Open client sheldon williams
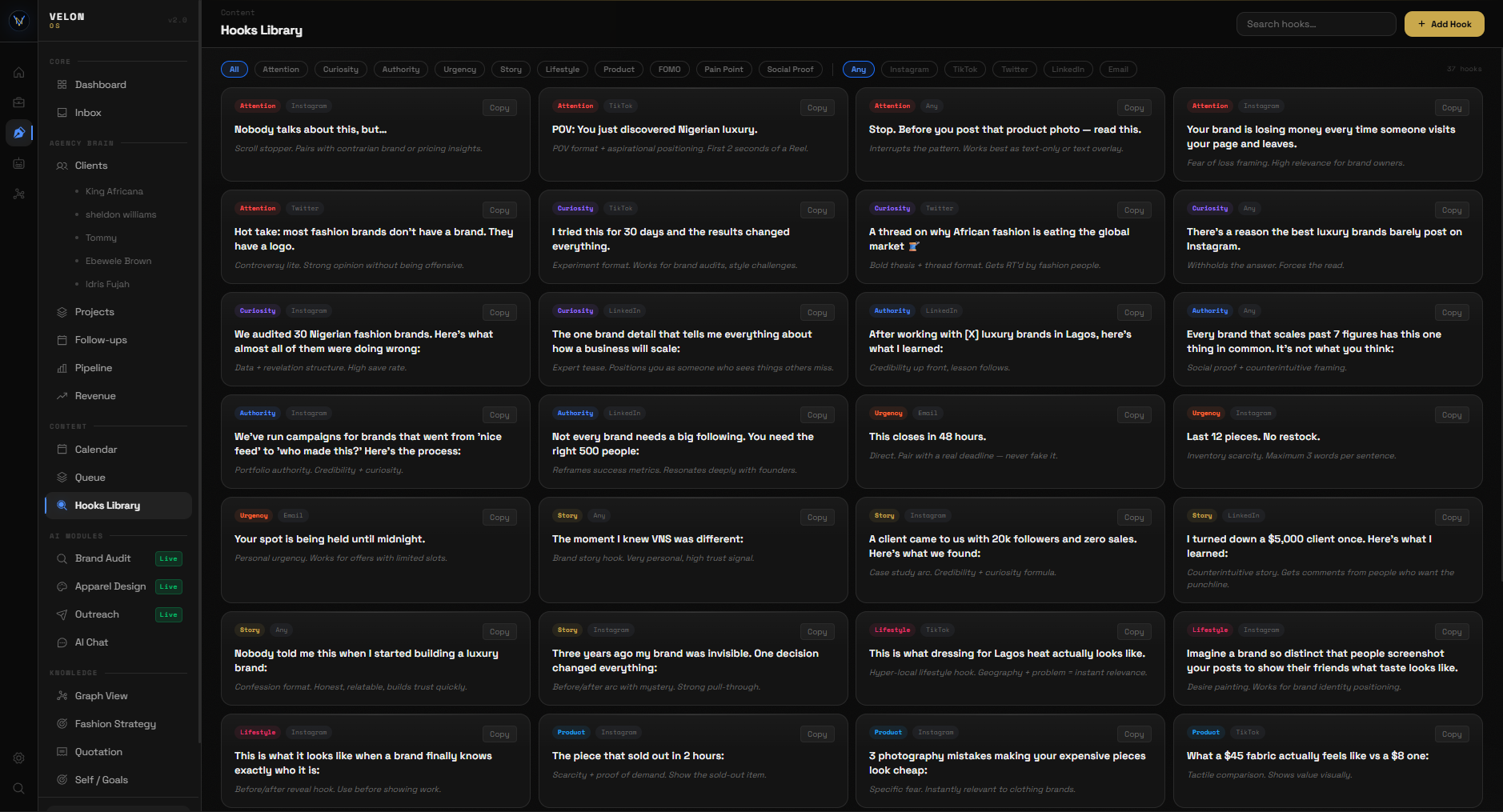The width and height of the screenshot is (1503, 812). pos(121,214)
